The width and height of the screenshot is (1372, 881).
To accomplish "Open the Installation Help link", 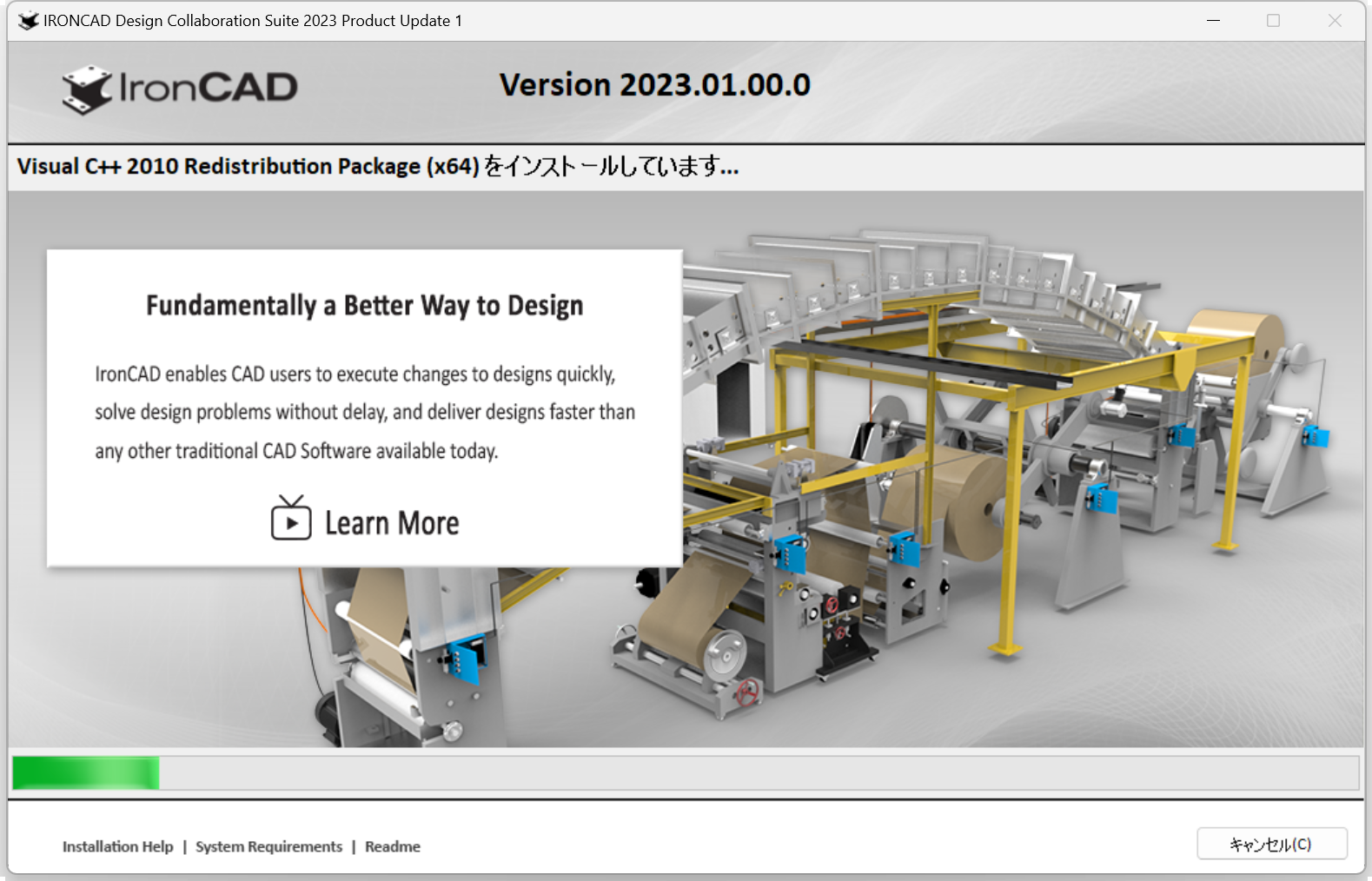I will 118,846.
